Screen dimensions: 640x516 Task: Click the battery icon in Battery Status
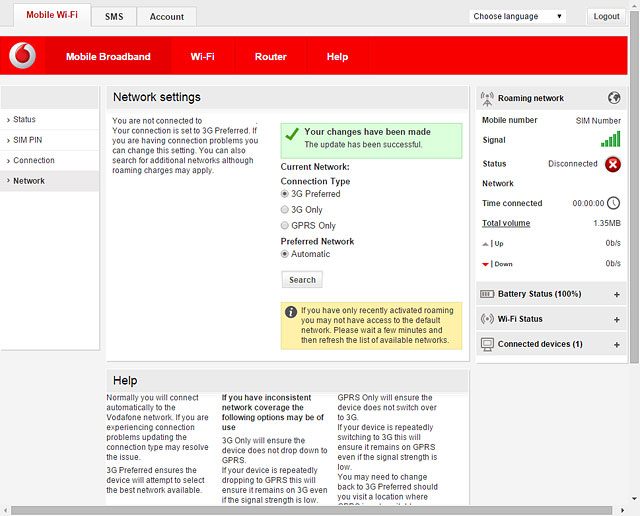(x=487, y=294)
